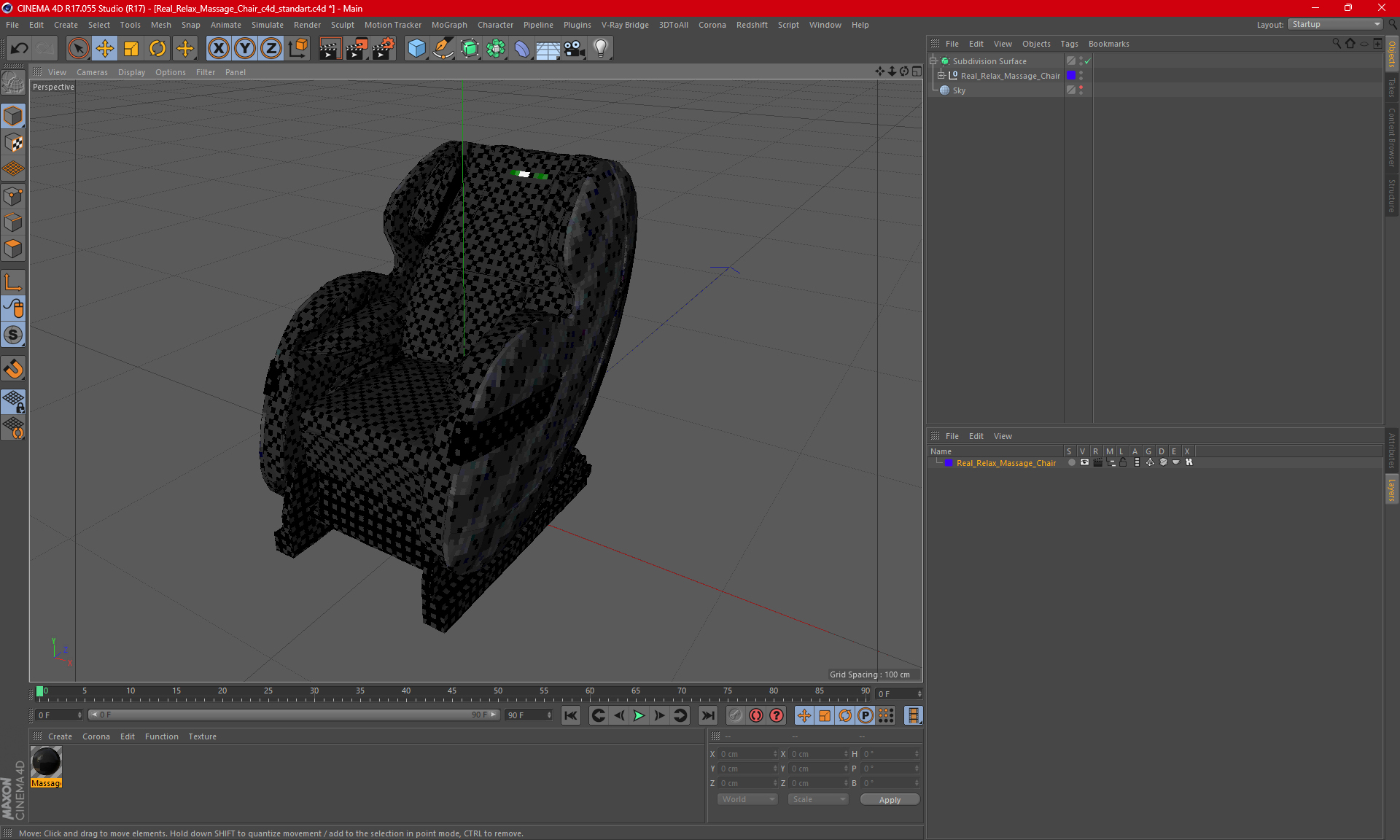This screenshot has width=1400, height=840.
Task: Add a Floor environment object
Action: (548, 49)
